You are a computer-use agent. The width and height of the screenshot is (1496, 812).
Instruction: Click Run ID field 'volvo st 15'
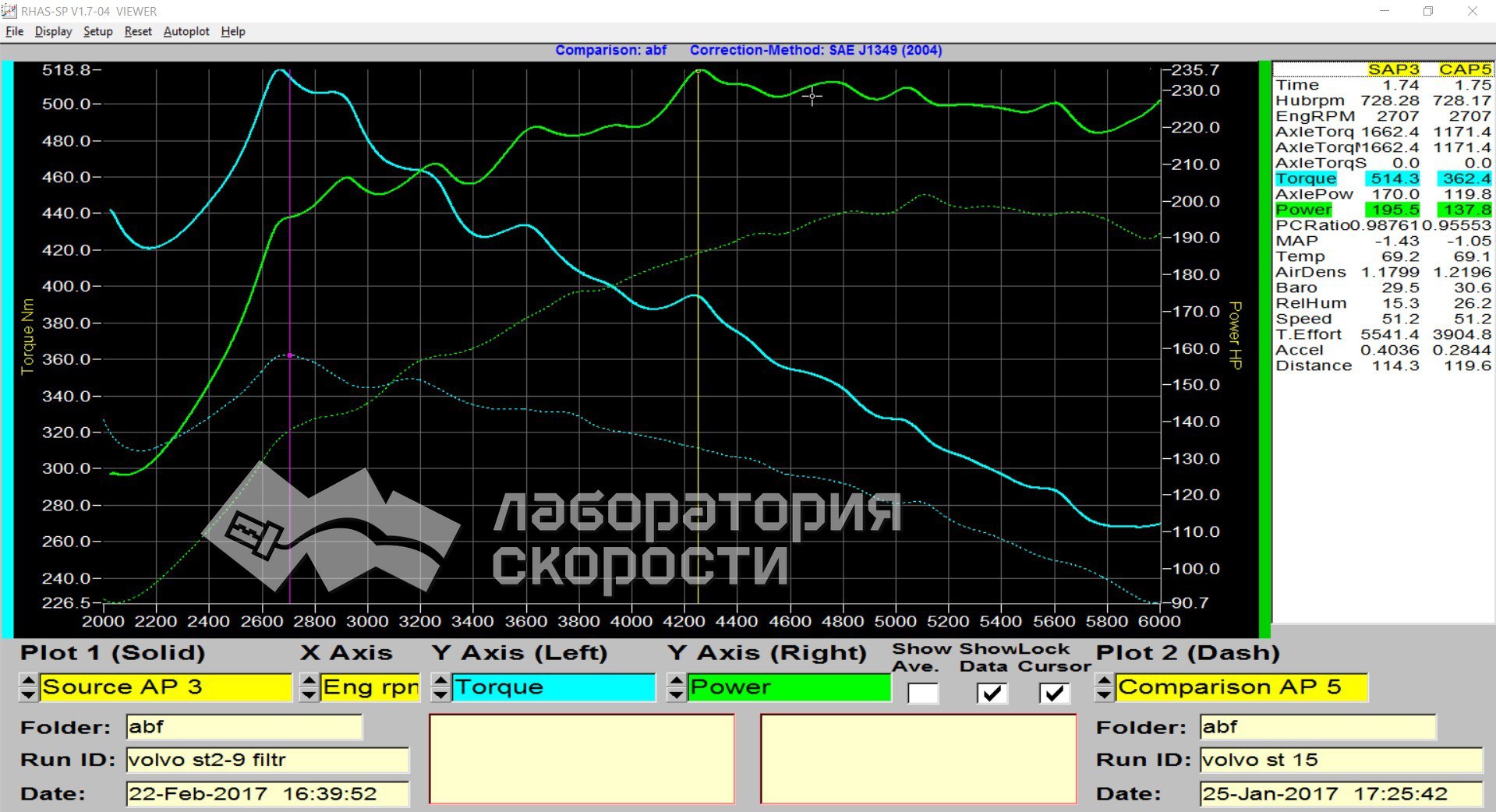pos(1341,760)
